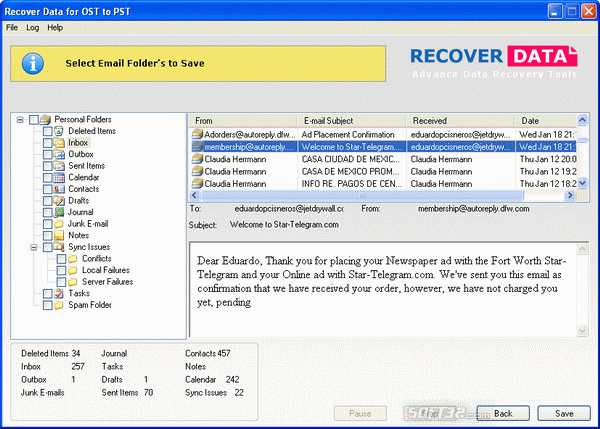Enable the Sent Items checkbox
Screen dimensions: 600x429
tap(47, 166)
